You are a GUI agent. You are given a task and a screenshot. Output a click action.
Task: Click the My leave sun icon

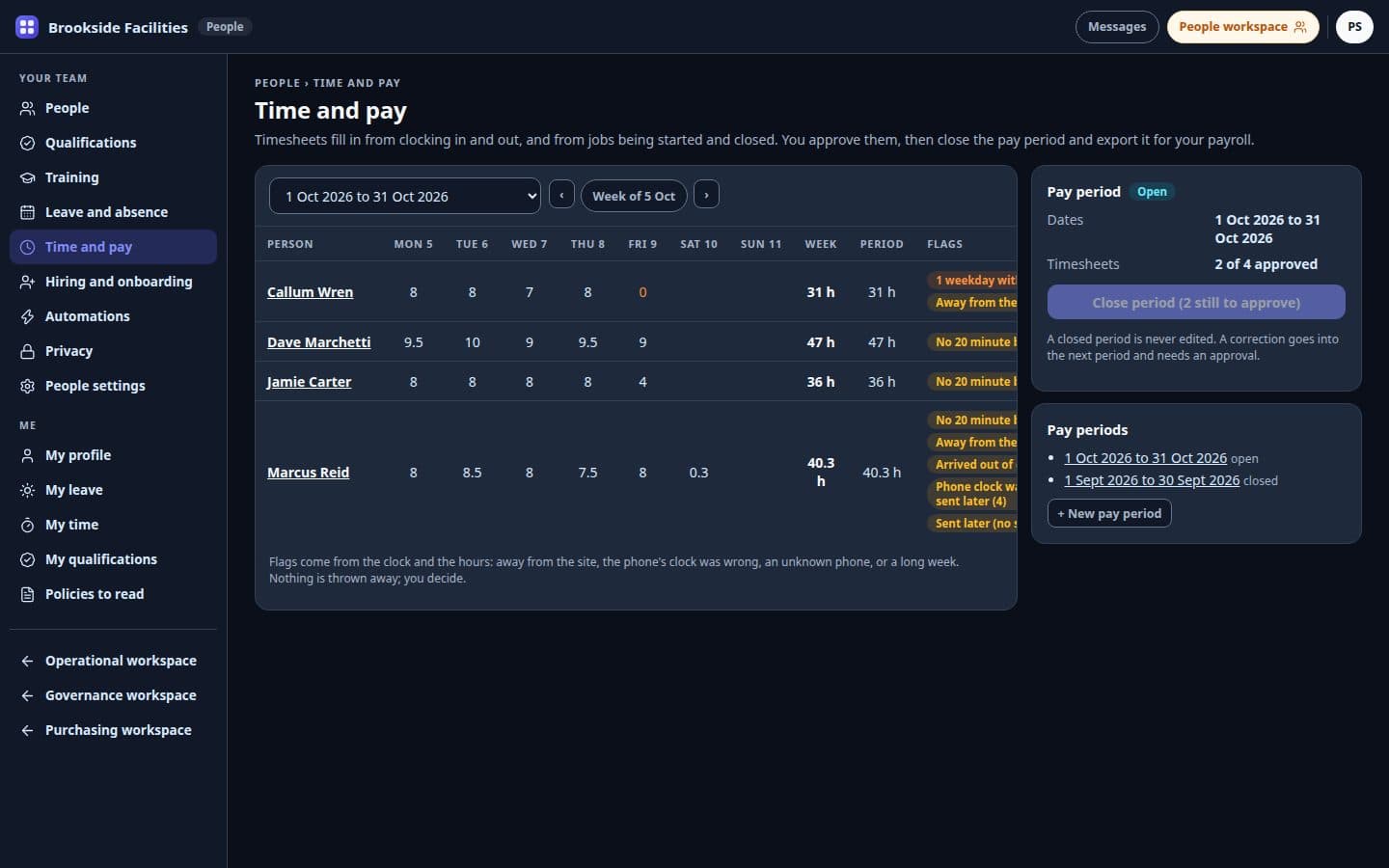pyautogui.click(x=27, y=490)
